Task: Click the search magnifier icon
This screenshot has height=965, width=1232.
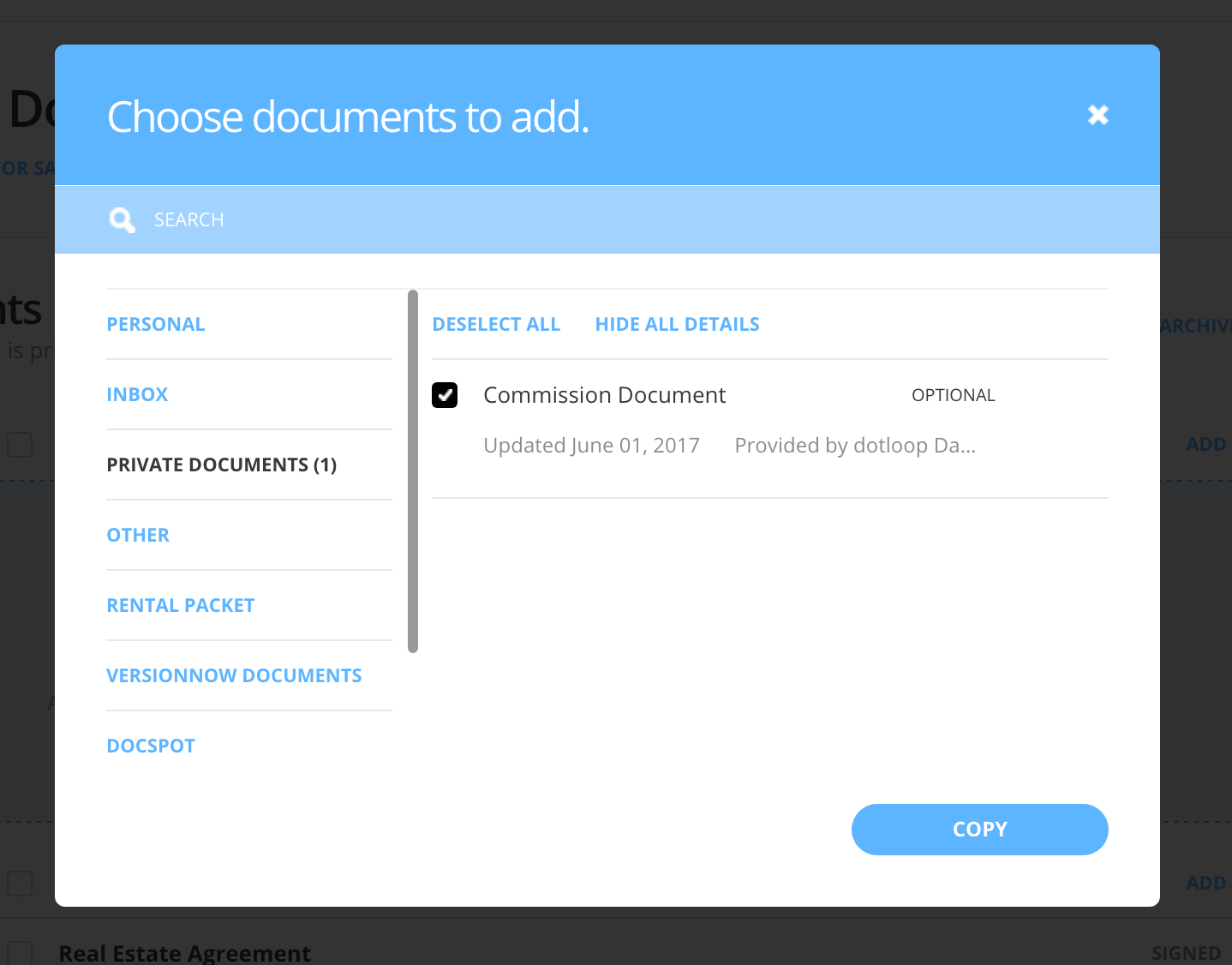Action: [122, 219]
